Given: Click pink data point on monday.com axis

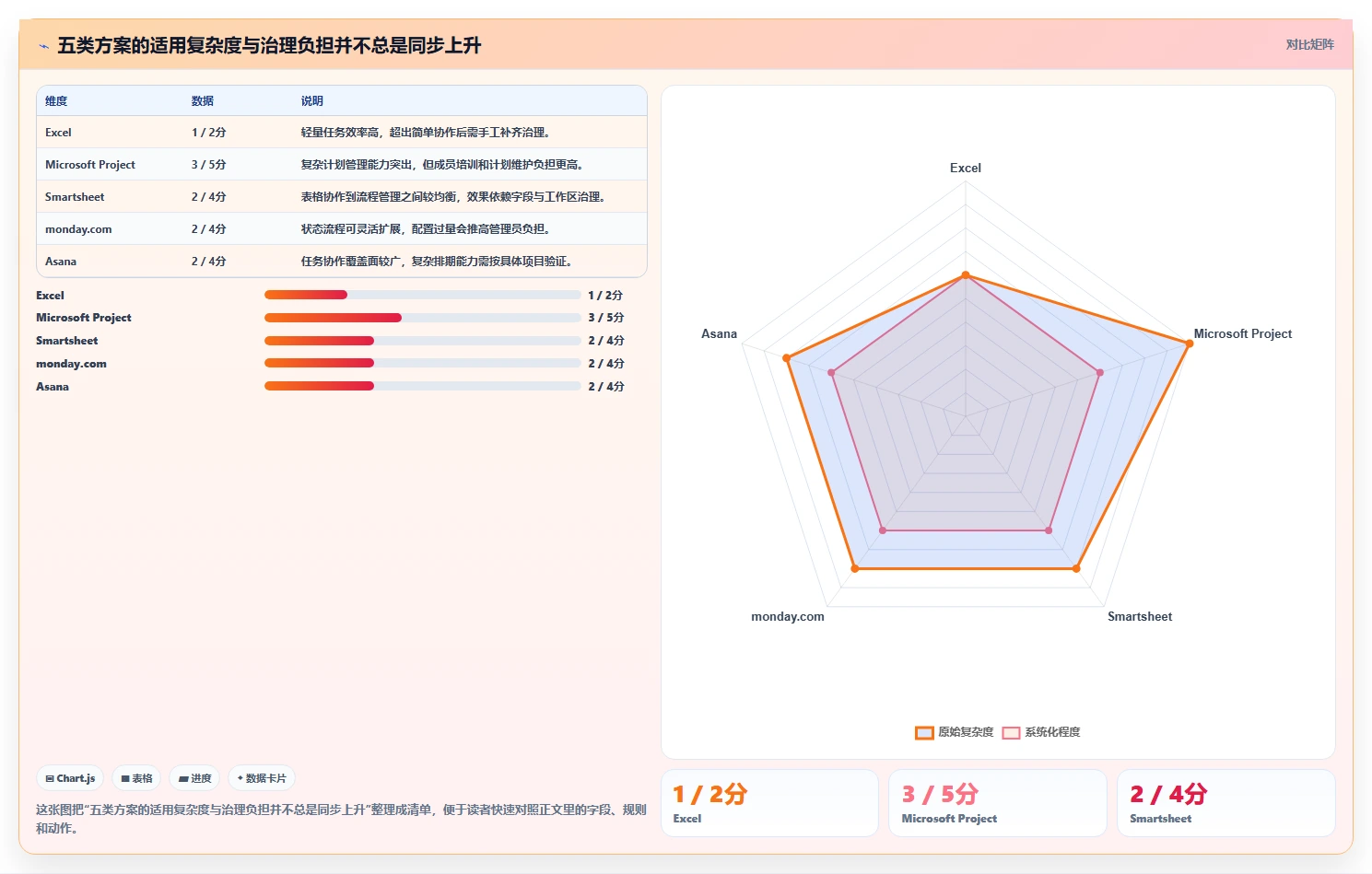Looking at the screenshot, I should pyautogui.click(x=883, y=530).
